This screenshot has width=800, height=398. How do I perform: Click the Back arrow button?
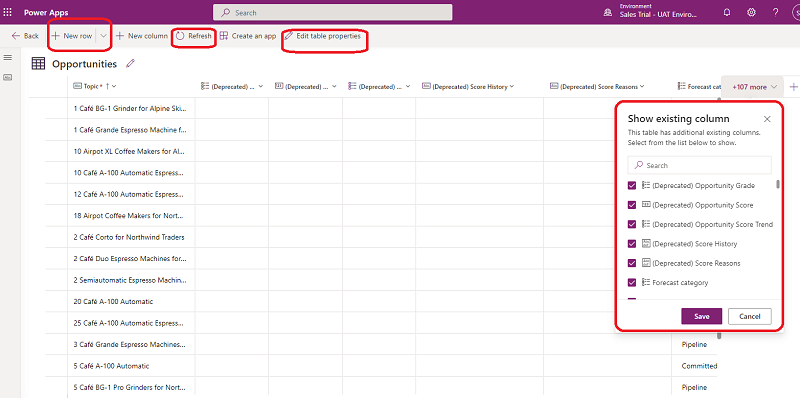25,36
